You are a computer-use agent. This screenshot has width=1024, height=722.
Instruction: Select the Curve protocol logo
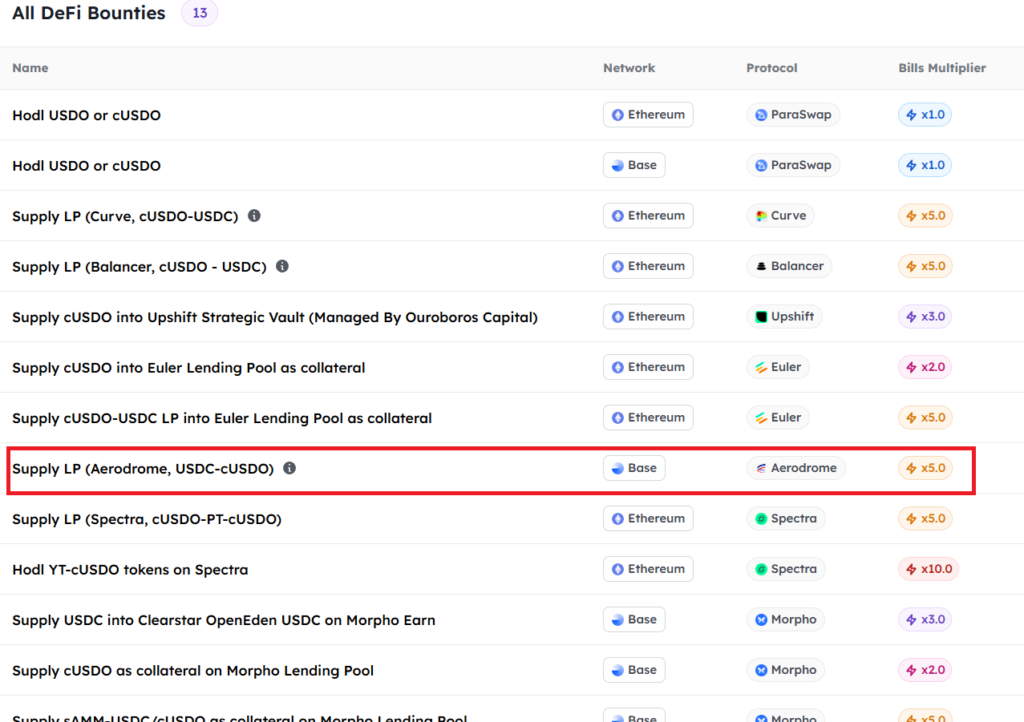coord(761,215)
